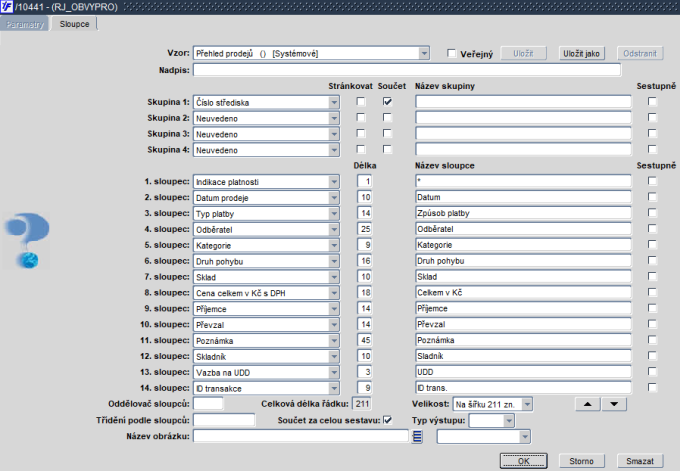The width and height of the screenshot is (680, 471).
Task: Open the Typ výstupu dropdown
Action: [509, 420]
